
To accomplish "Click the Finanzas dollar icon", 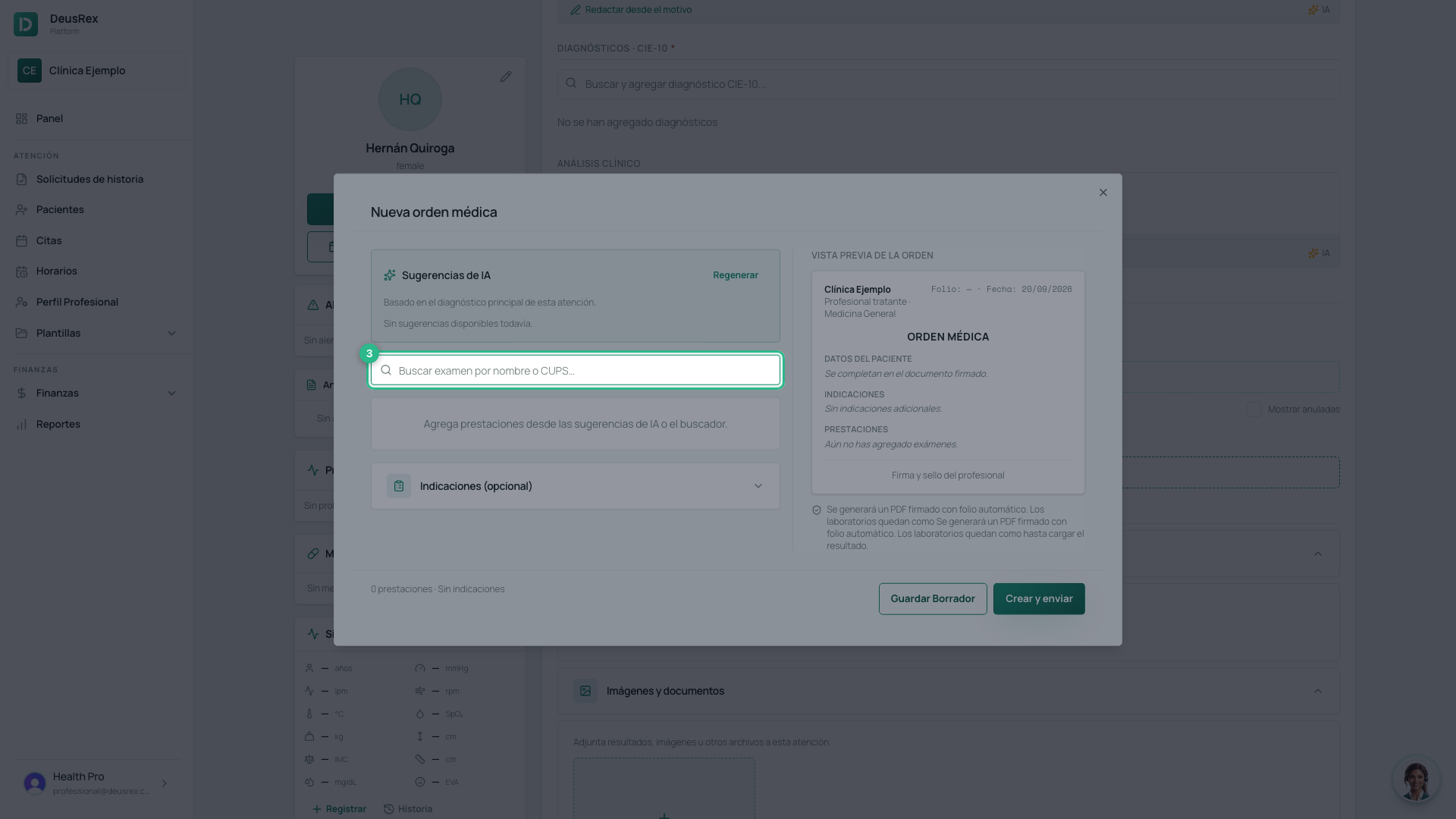I will pyautogui.click(x=21, y=393).
